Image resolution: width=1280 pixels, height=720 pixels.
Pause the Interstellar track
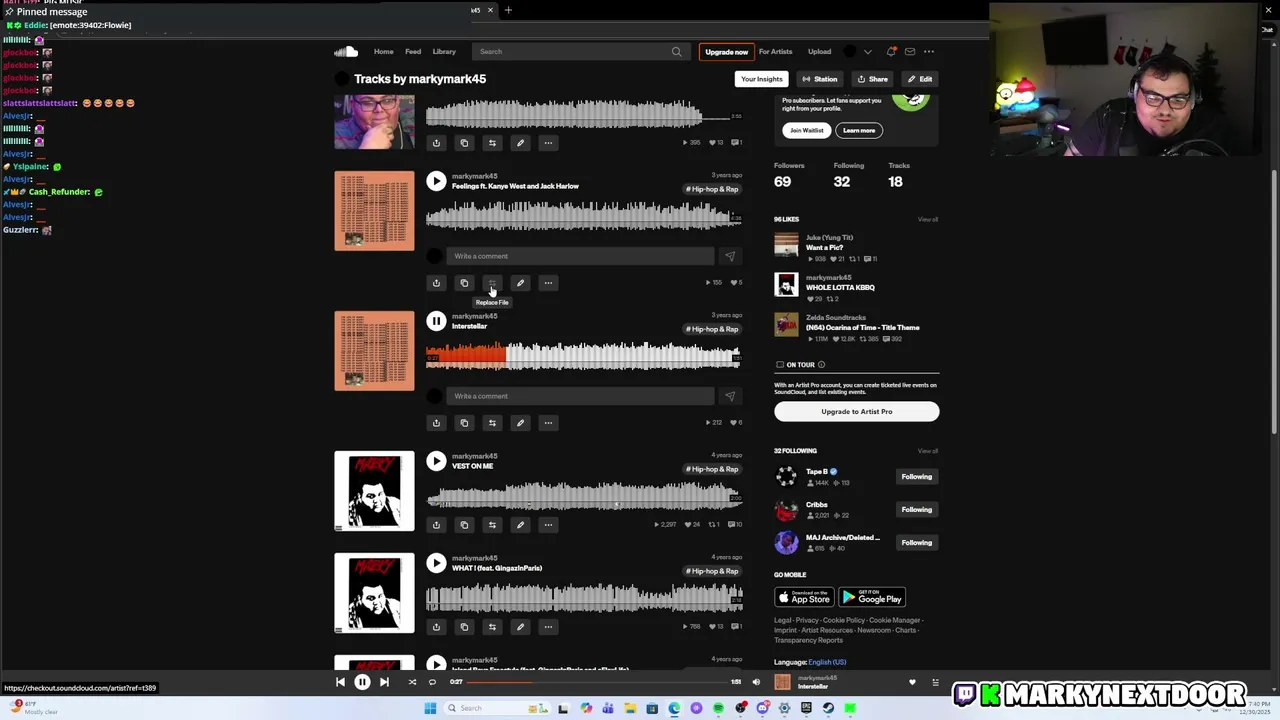[x=436, y=321]
